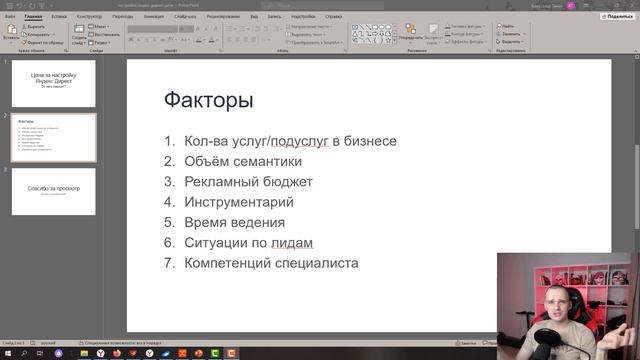Click the 'Факторы' slide title
640x360 pixels.
[209, 100]
